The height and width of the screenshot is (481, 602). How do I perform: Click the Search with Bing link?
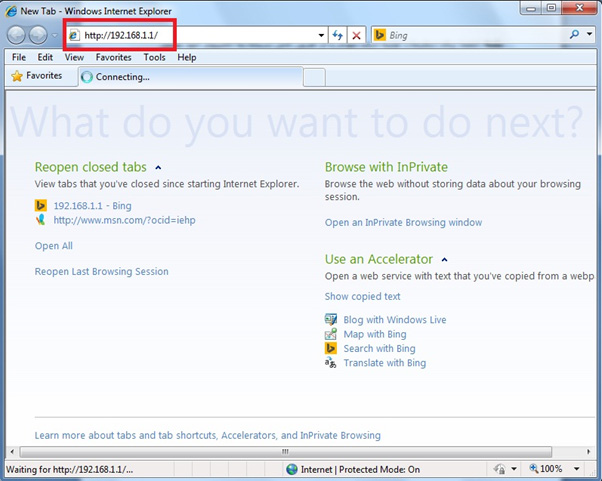point(379,349)
